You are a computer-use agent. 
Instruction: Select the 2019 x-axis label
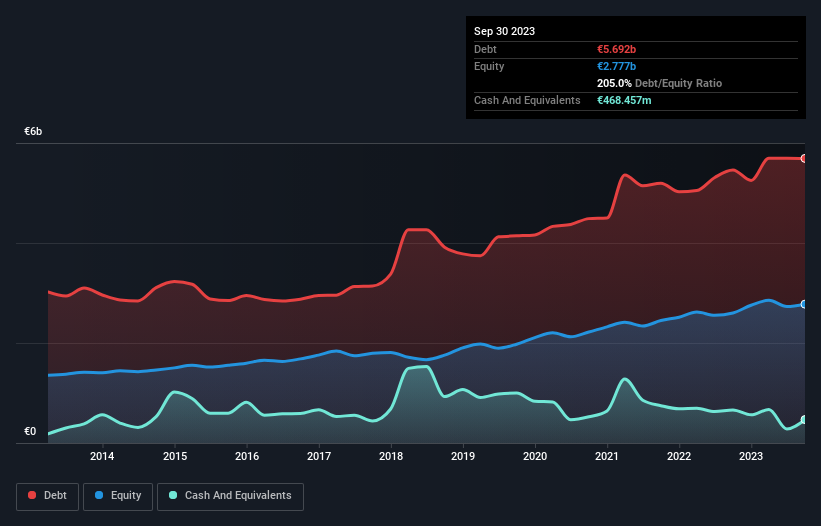click(463, 456)
